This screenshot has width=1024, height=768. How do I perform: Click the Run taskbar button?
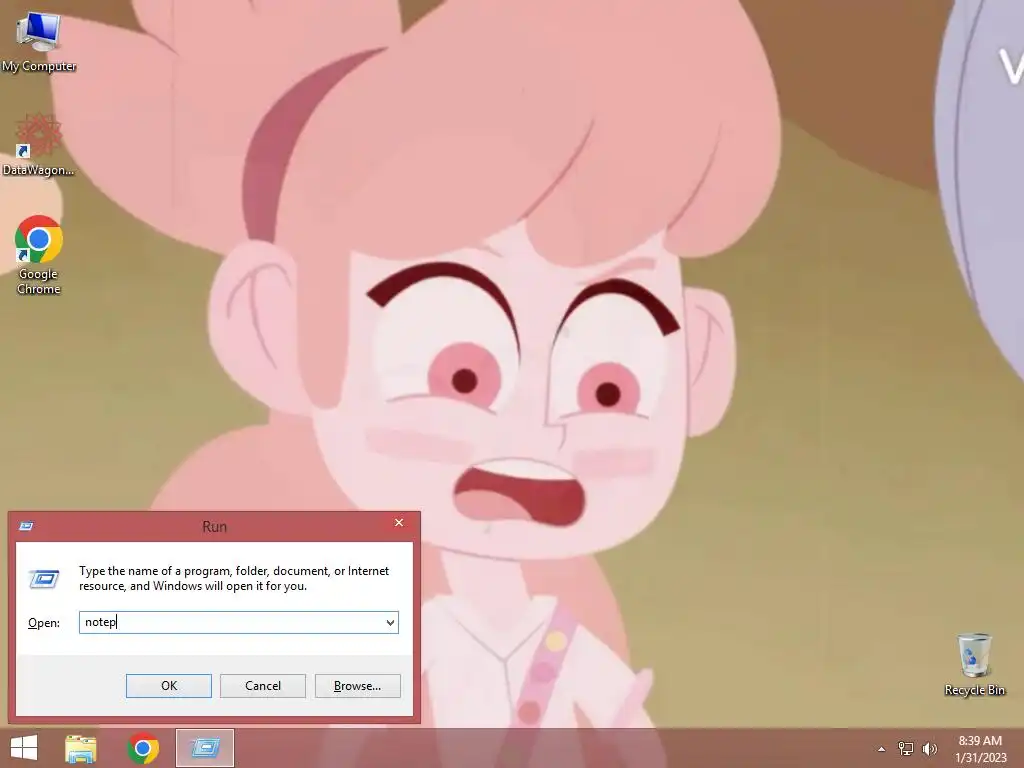204,748
